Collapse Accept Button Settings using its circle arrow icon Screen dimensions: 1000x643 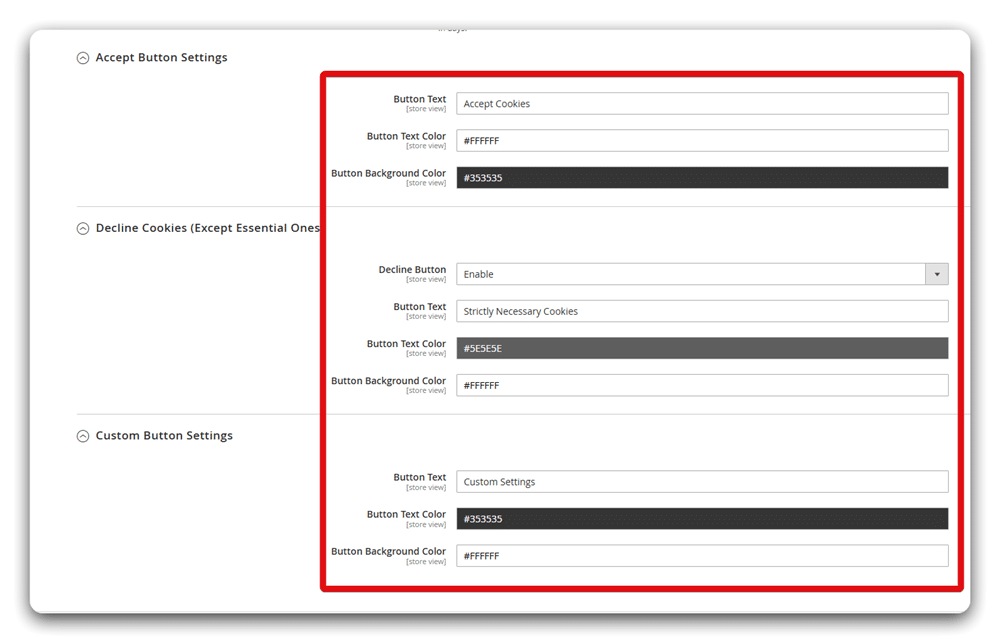pyautogui.click(x=83, y=58)
